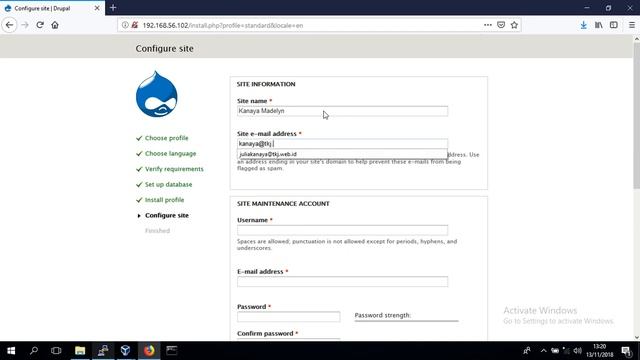Viewport: 640px width, 360px height.
Task: Reload the page with the refresh icon
Action: (x=40, y=25)
